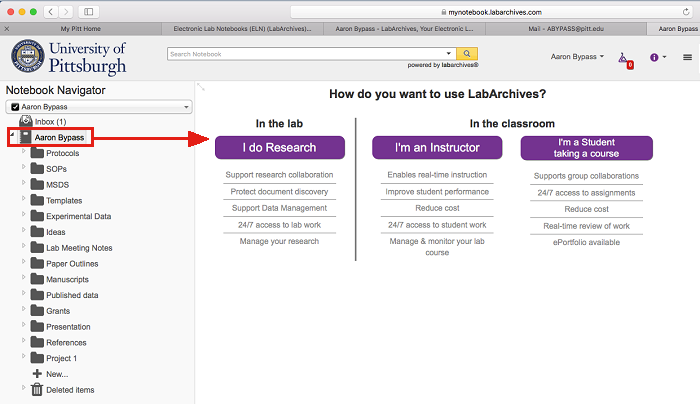
Task: Click the 'Support research collaboration' text
Action: point(279,175)
